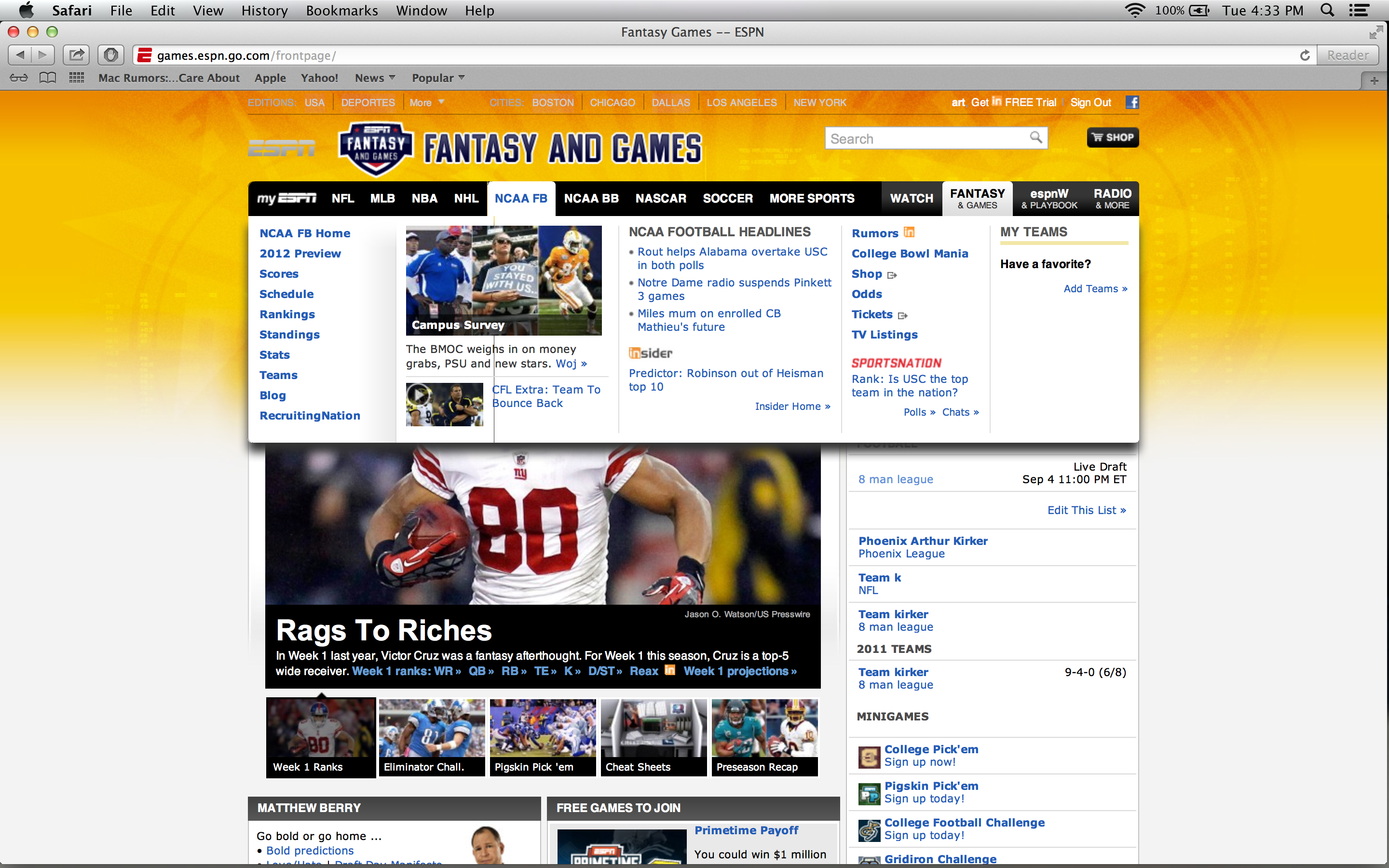Play the CFL Extra video thumbnail
Screen dimensions: 1389x868
tap(444, 404)
